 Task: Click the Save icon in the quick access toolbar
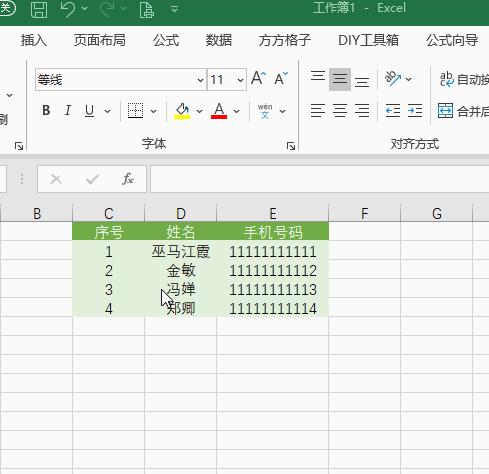(x=39, y=9)
